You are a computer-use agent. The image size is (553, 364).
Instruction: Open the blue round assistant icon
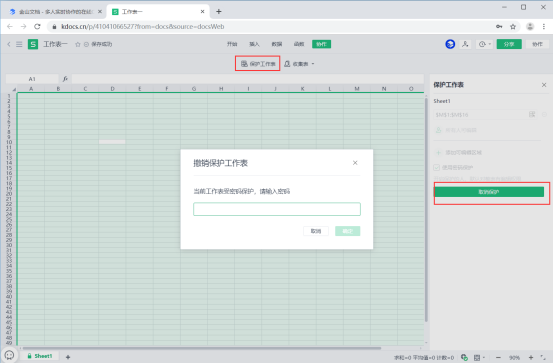[x=450, y=44]
